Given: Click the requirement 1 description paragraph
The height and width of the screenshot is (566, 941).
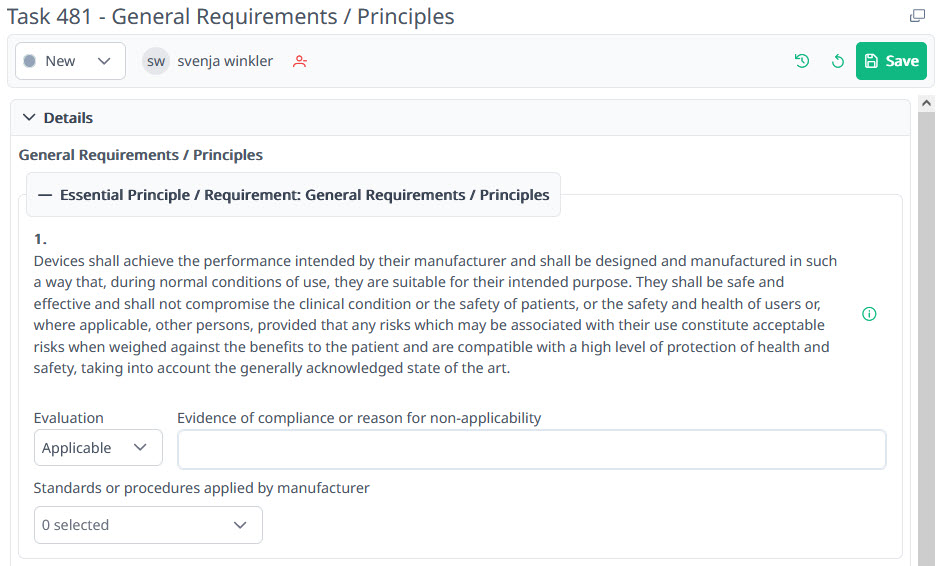Looking at the screenshot, I should pos(435,314).
